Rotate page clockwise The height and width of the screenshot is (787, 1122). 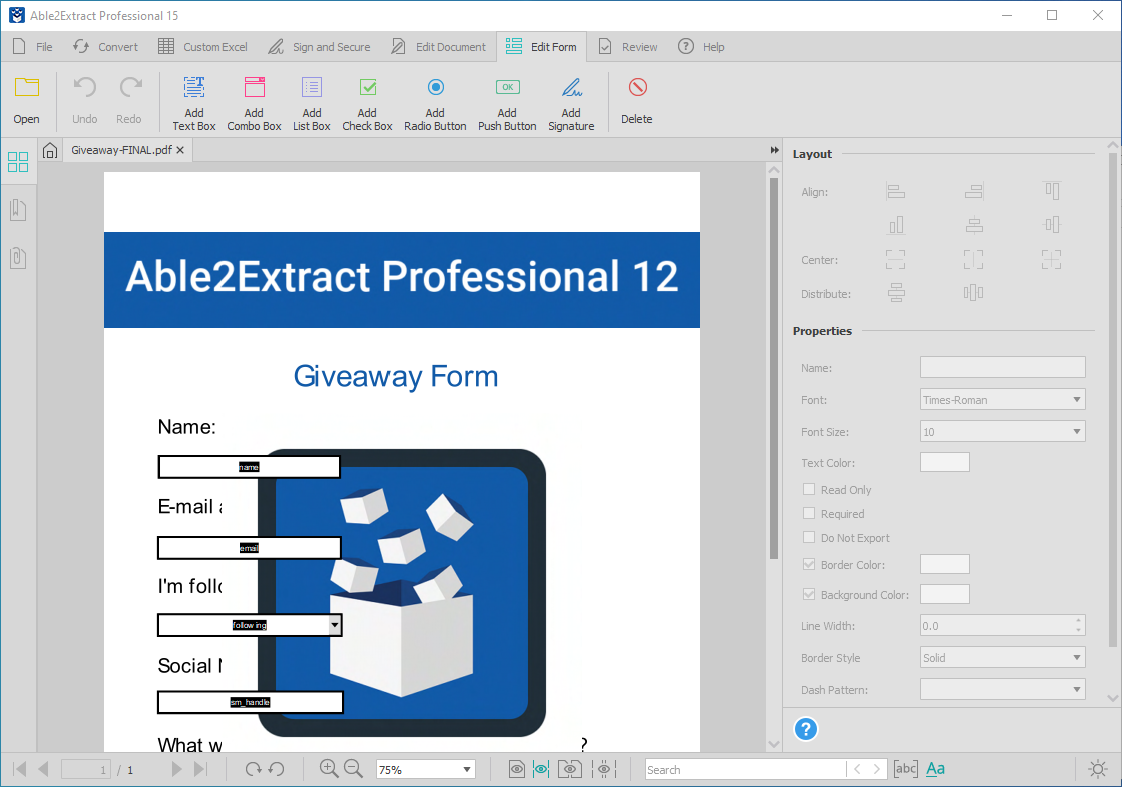click(x=253, y=769)
